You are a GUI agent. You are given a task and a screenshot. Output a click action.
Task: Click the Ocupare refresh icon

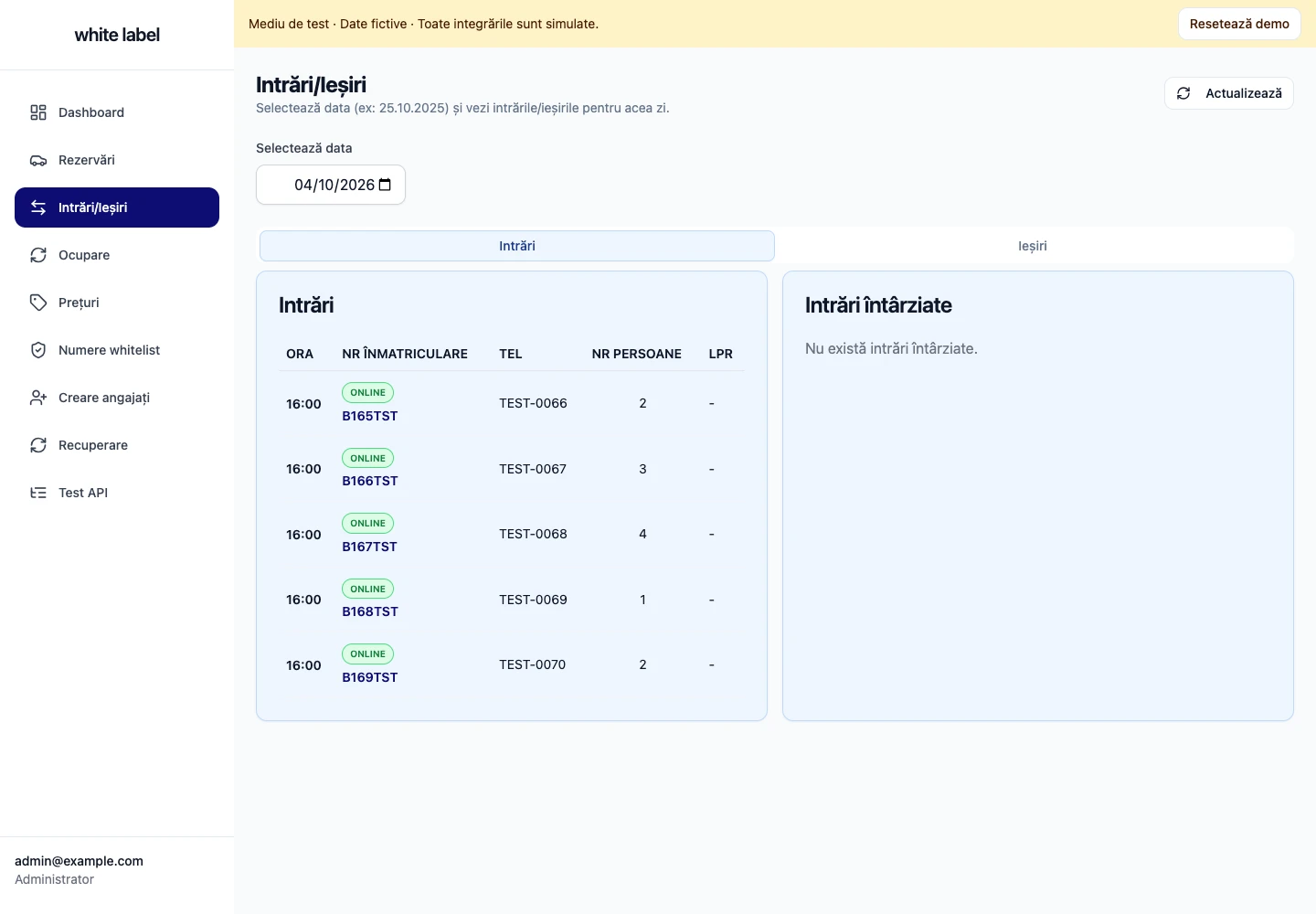click(38, 255)
